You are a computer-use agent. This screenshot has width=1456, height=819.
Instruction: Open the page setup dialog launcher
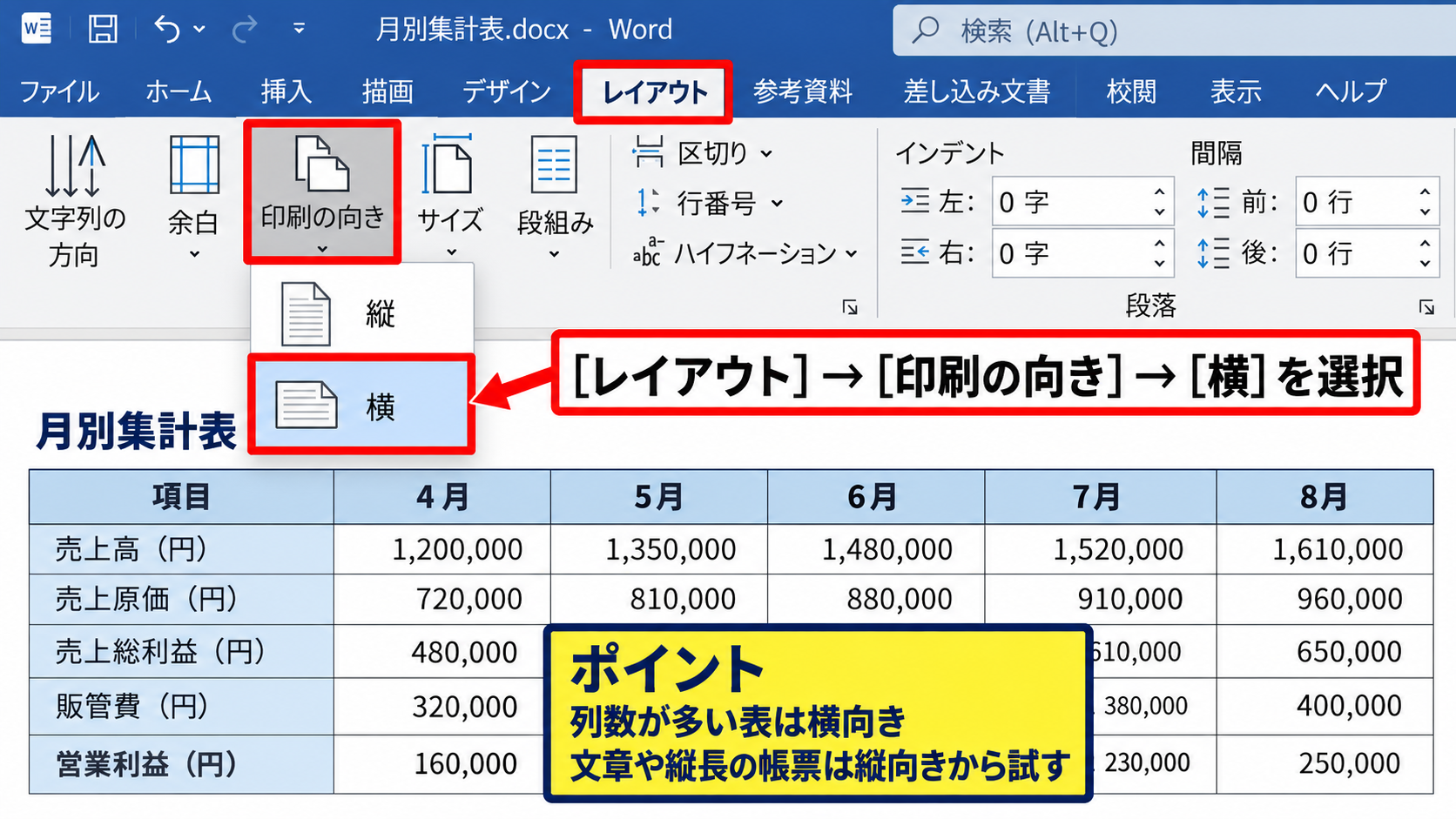(850, 307)
